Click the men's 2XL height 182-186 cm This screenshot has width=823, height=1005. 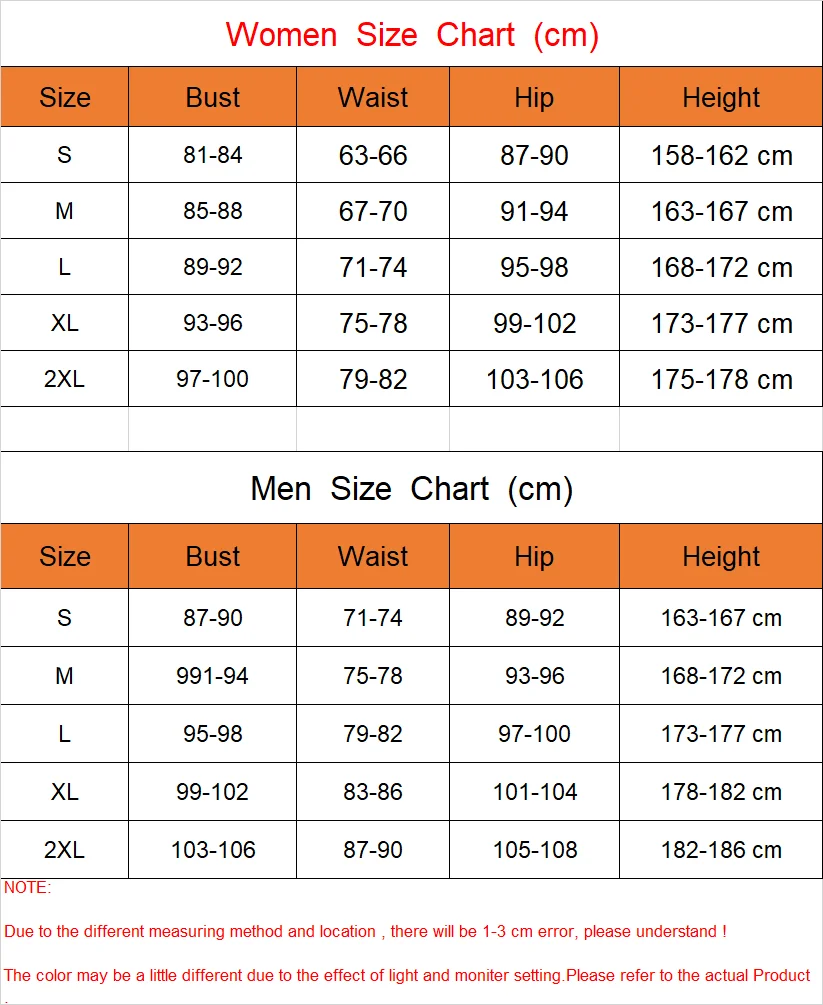click(721, 850)
